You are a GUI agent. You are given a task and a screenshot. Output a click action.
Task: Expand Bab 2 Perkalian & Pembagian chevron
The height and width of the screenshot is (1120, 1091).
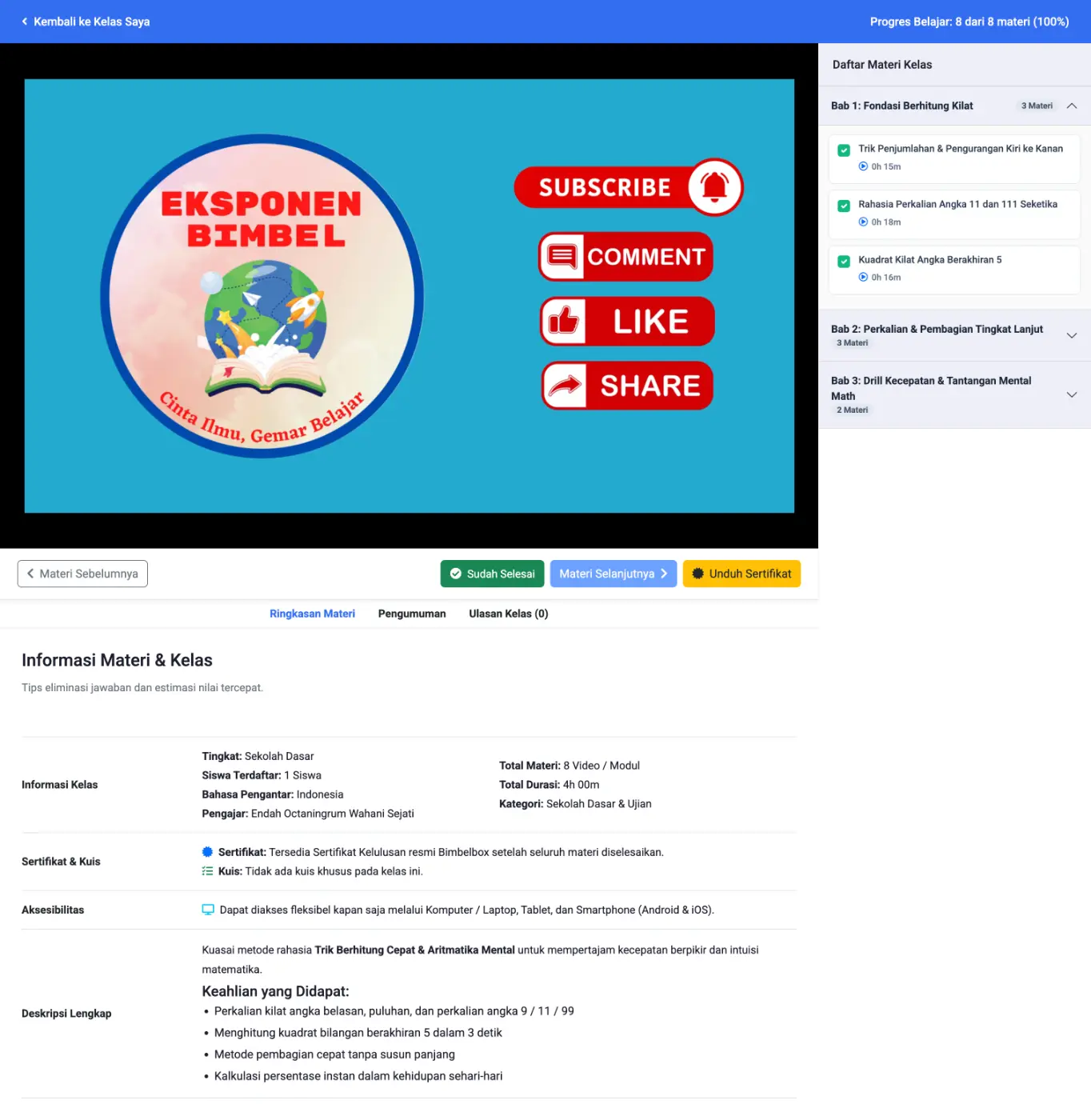1072,335
